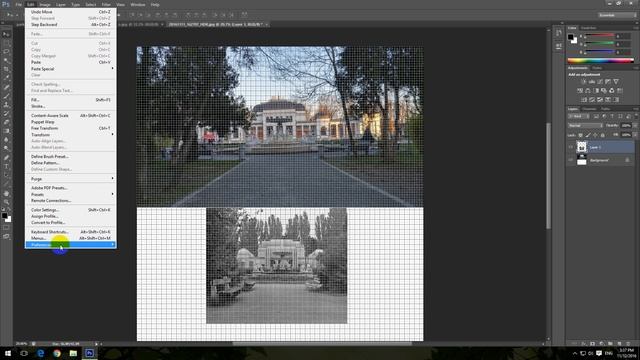Add a Color Balance adjustment

tap(588, 91)
